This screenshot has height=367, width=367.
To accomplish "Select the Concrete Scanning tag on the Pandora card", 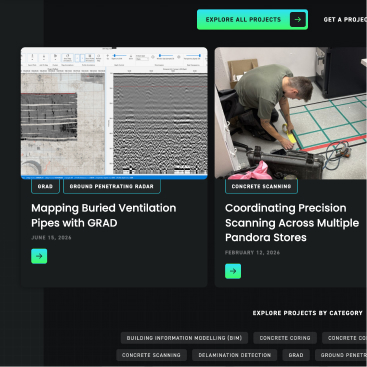I will pyautogui.click(x=261, y=186).
